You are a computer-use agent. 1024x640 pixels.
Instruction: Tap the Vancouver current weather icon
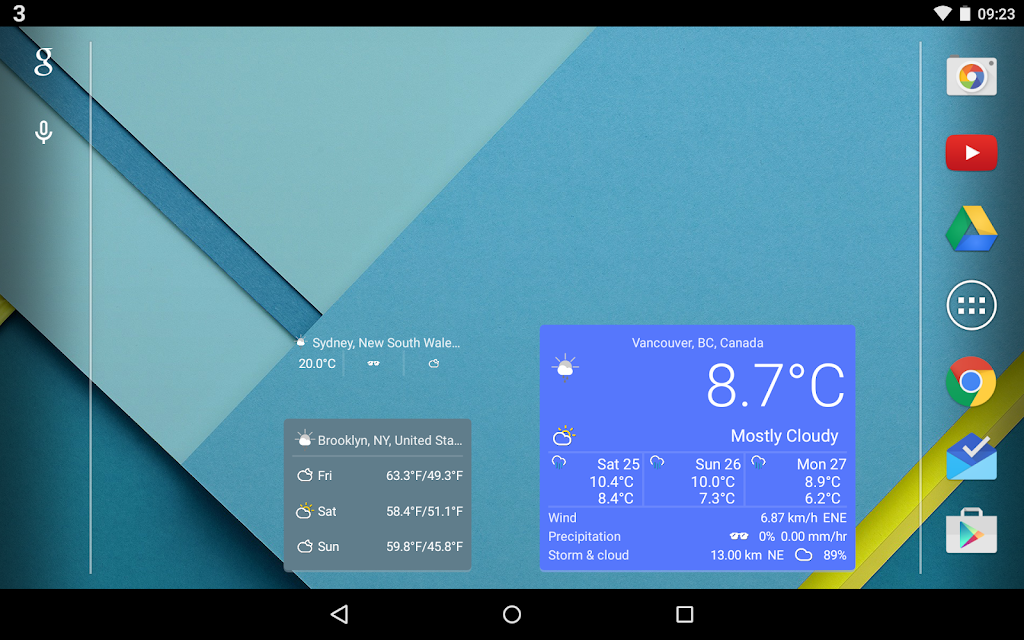tap(565, 367)
